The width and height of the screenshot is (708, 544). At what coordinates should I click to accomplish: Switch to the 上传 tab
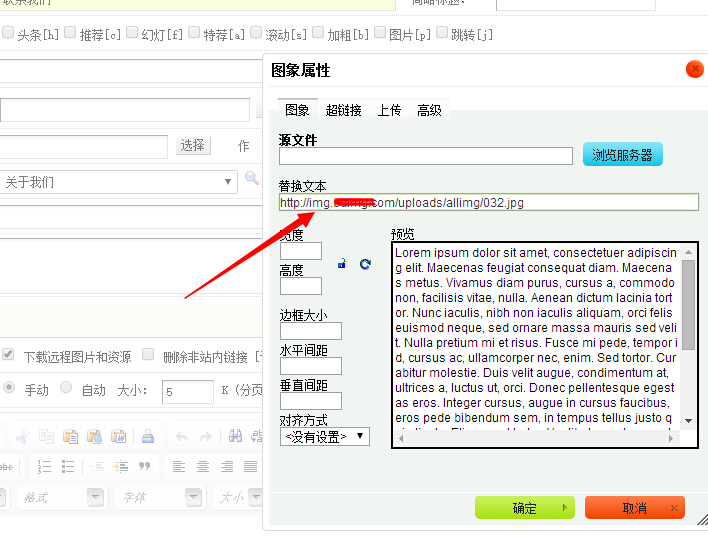coord(389,110)
